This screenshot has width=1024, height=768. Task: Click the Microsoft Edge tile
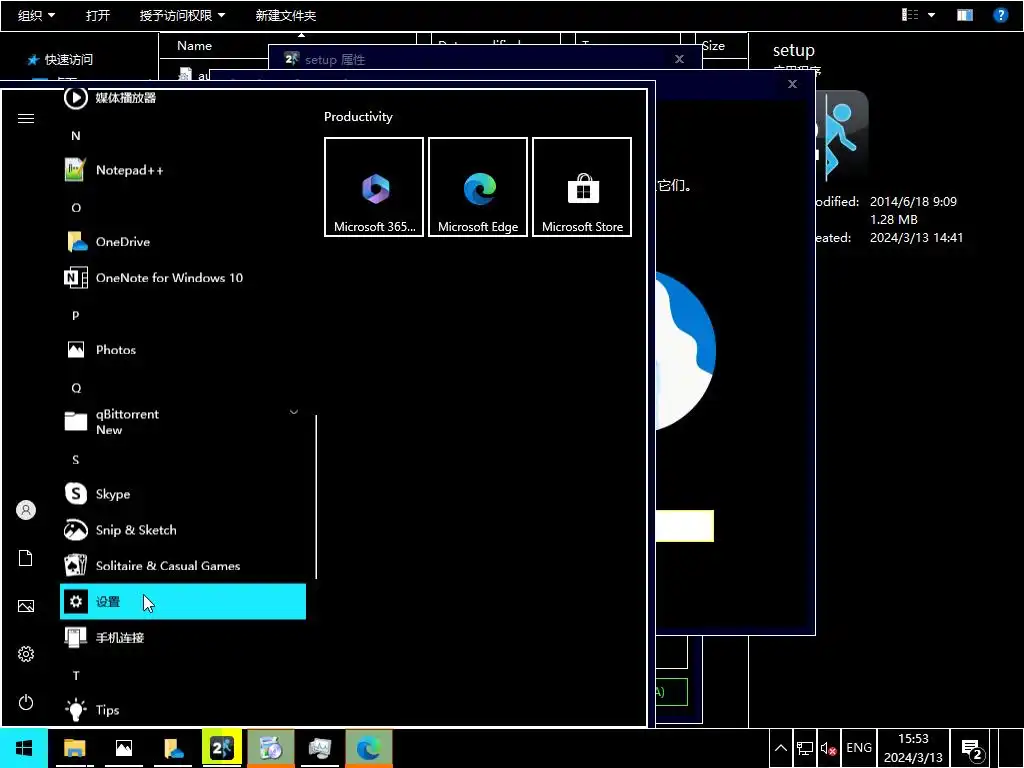point(478,187)
